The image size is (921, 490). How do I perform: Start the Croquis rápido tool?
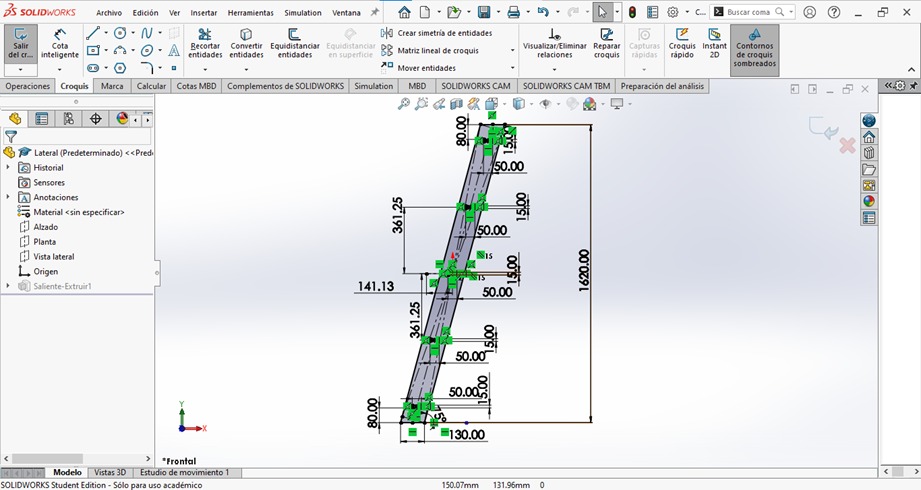[x=682, y=43]
